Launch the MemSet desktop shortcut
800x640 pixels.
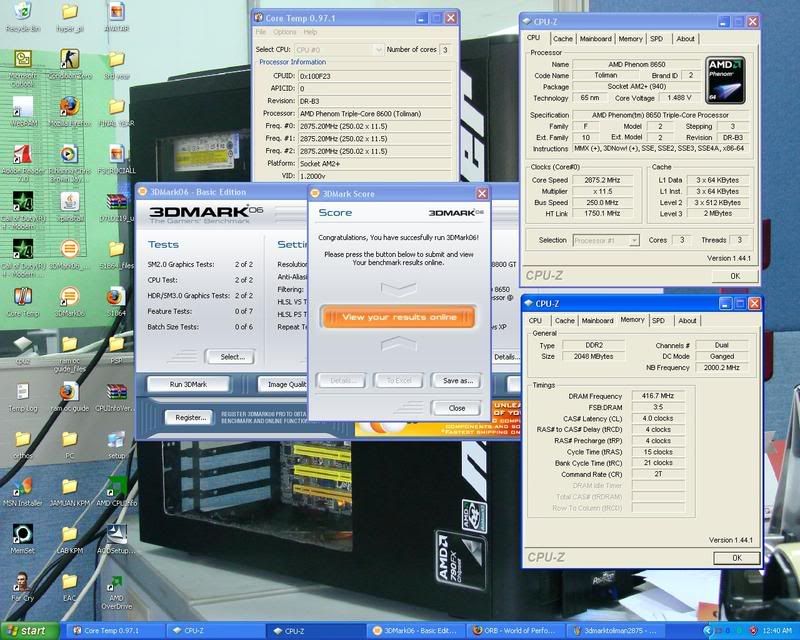pos(21,534)
